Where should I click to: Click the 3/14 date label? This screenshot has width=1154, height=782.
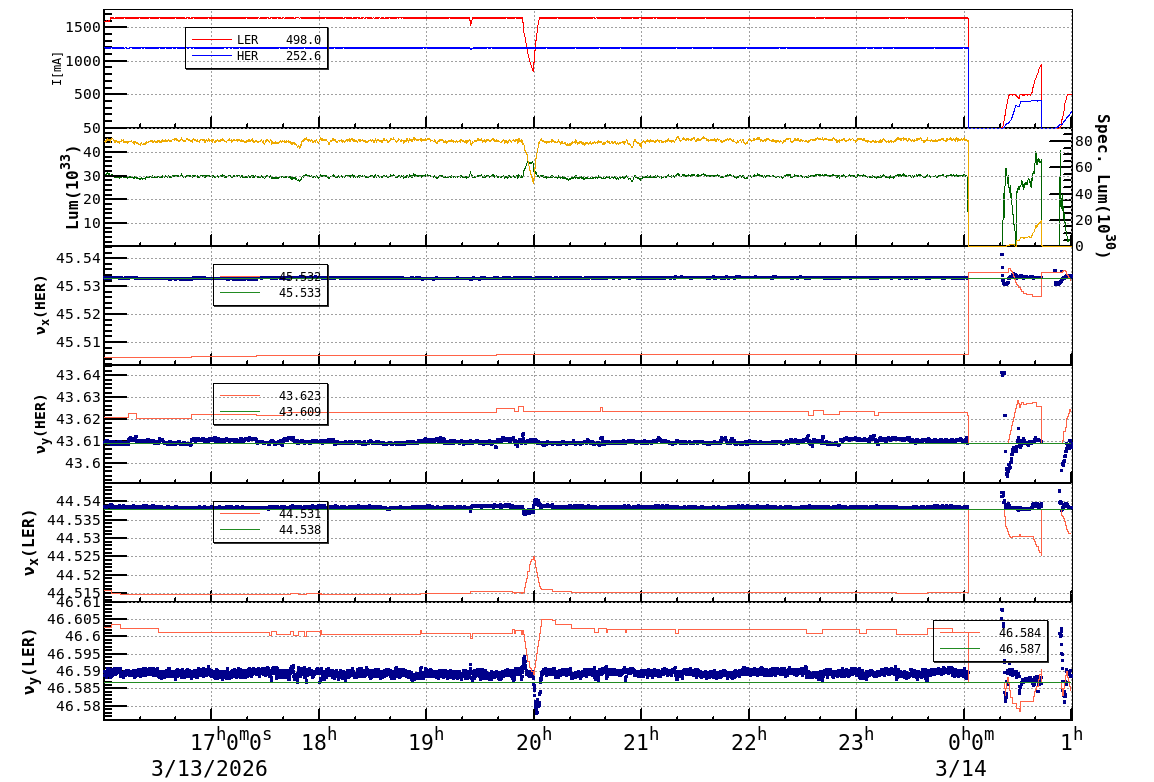click(960, 769)
